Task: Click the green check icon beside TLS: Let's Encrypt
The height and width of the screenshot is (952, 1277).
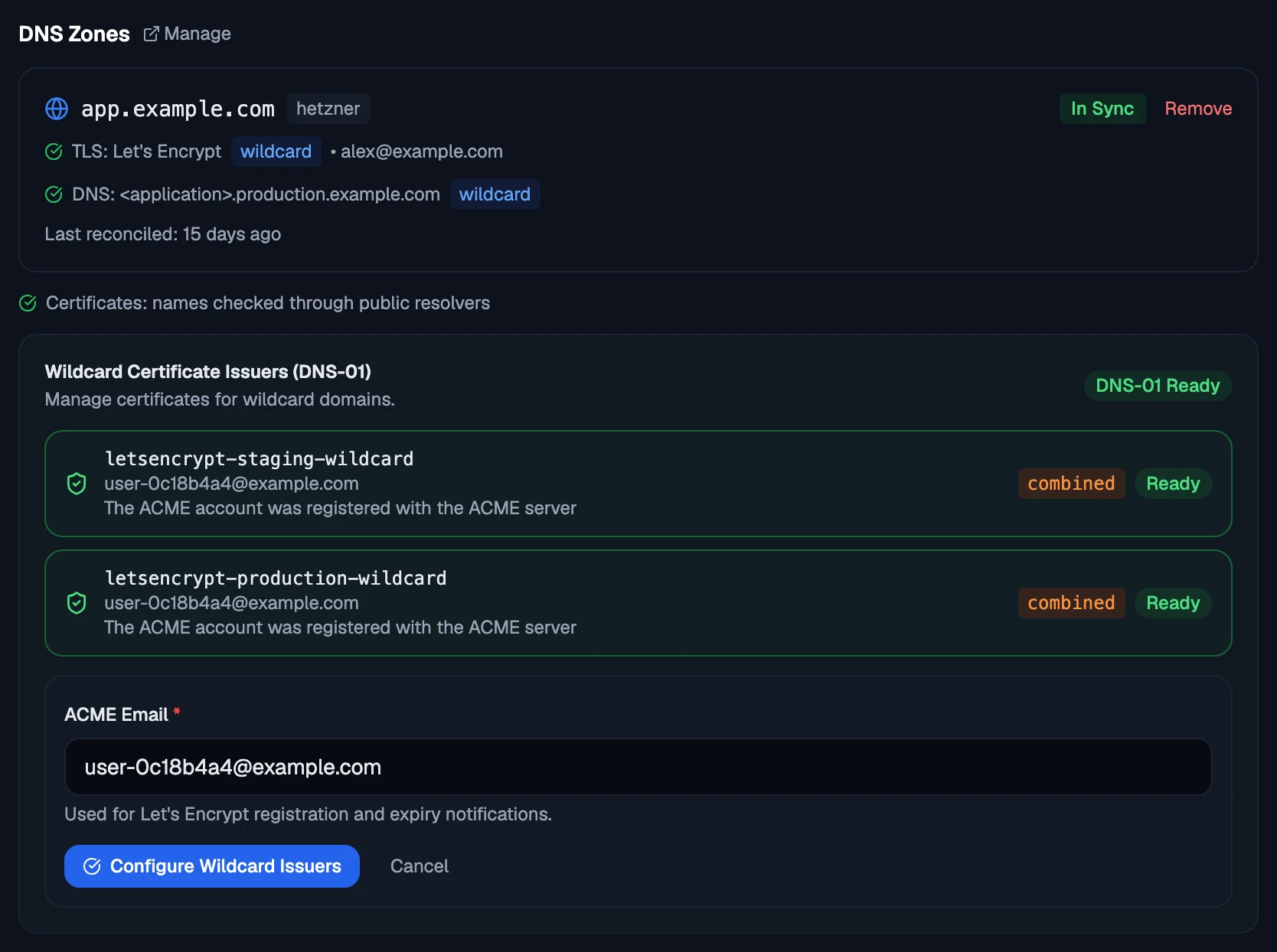Action: [54, 152]
